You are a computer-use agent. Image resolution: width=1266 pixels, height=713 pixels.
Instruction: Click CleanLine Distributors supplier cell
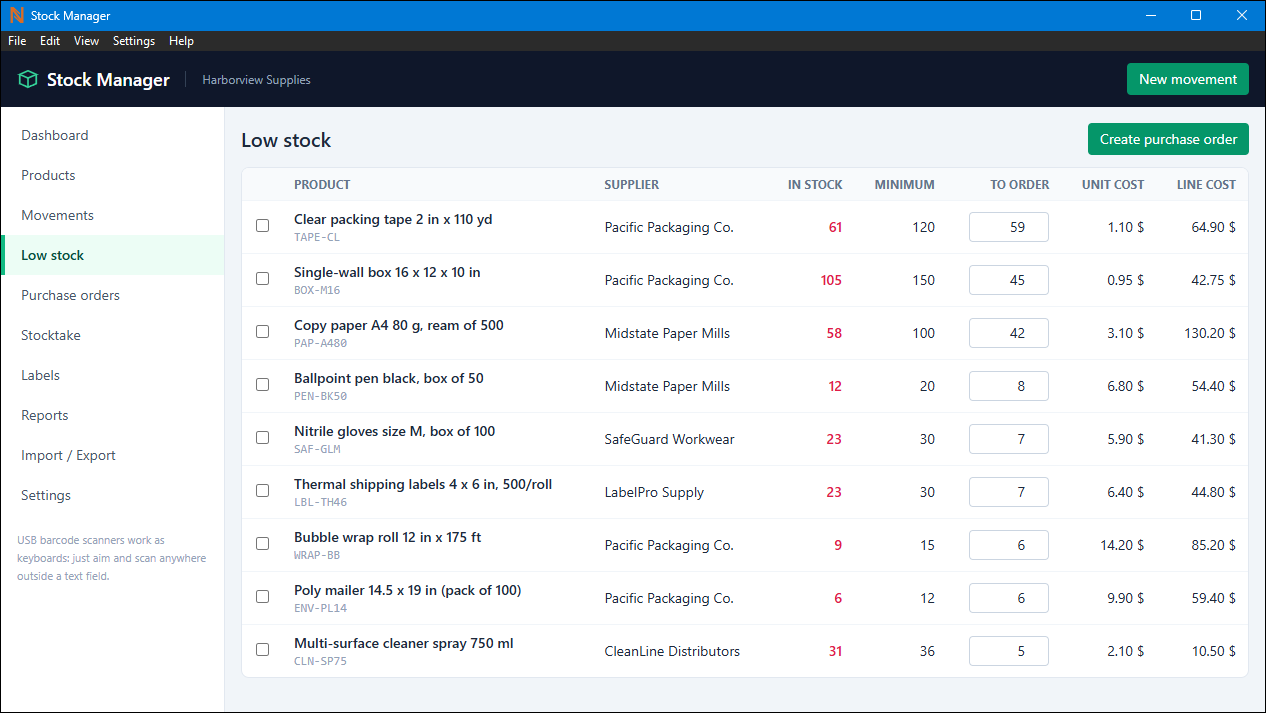point(672,651)
